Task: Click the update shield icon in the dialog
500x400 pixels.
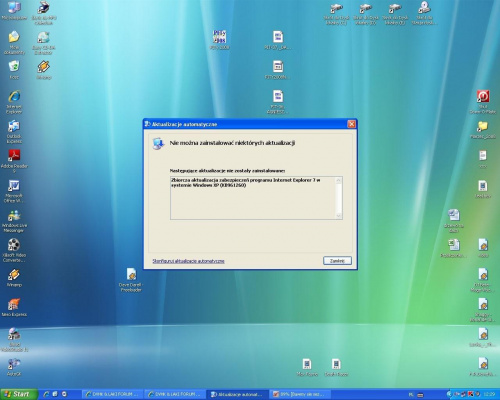Action: coord(158,143)
